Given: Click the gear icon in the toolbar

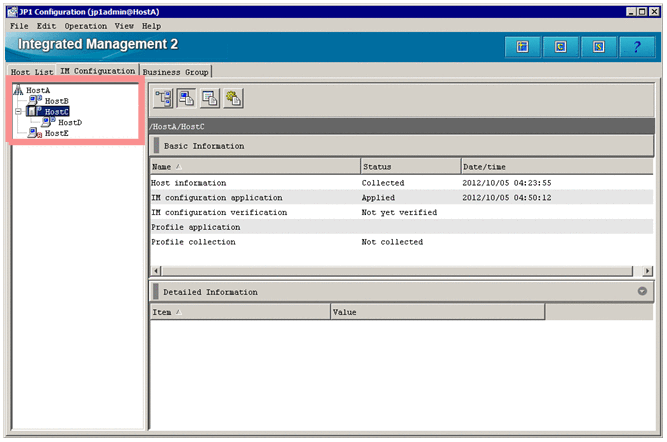Looking at the screenshot, I should tap(232, 98).
